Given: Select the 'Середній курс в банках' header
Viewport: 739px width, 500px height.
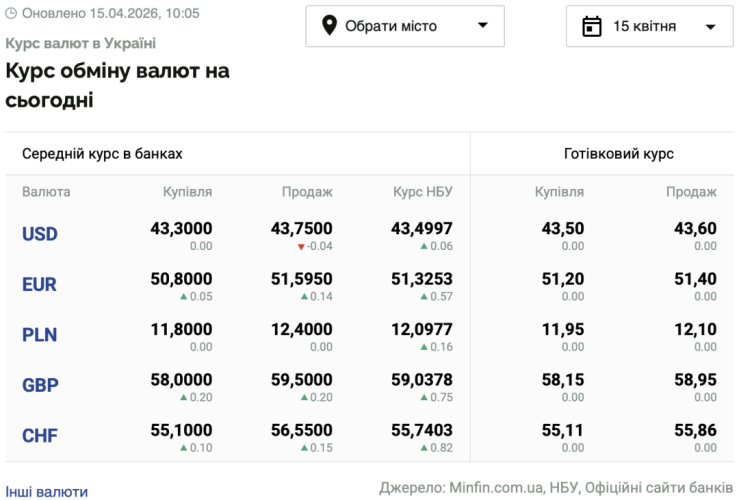Looking at the screenshot, I should [102, 154].
